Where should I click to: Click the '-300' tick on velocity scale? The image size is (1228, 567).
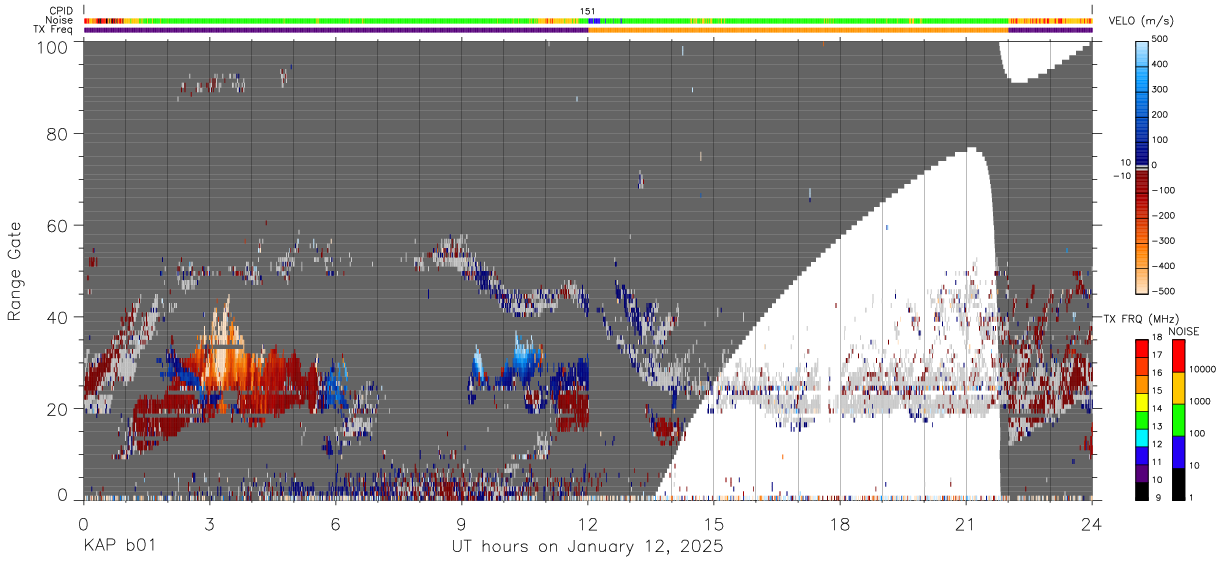[1162, 241]
